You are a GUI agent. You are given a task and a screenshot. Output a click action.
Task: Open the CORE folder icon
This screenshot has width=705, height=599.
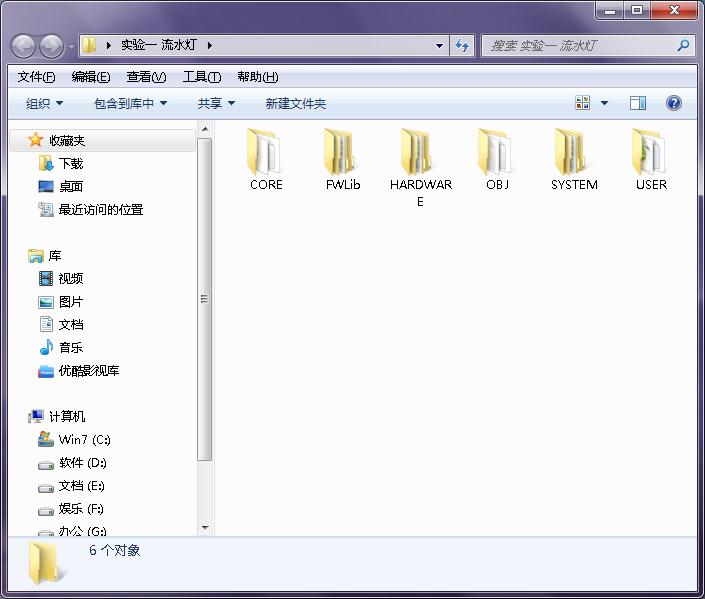point(264,152)
